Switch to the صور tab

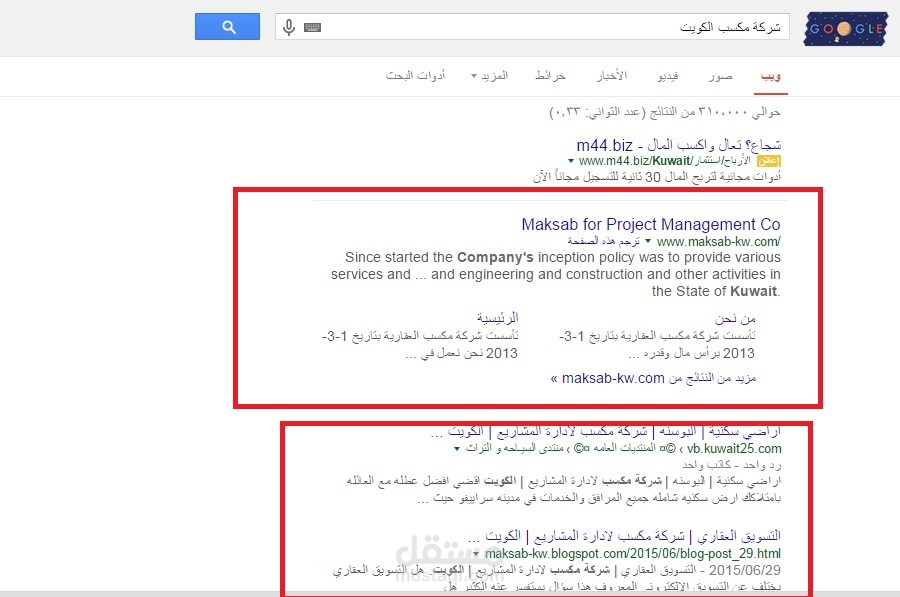[x=720, y=76]
